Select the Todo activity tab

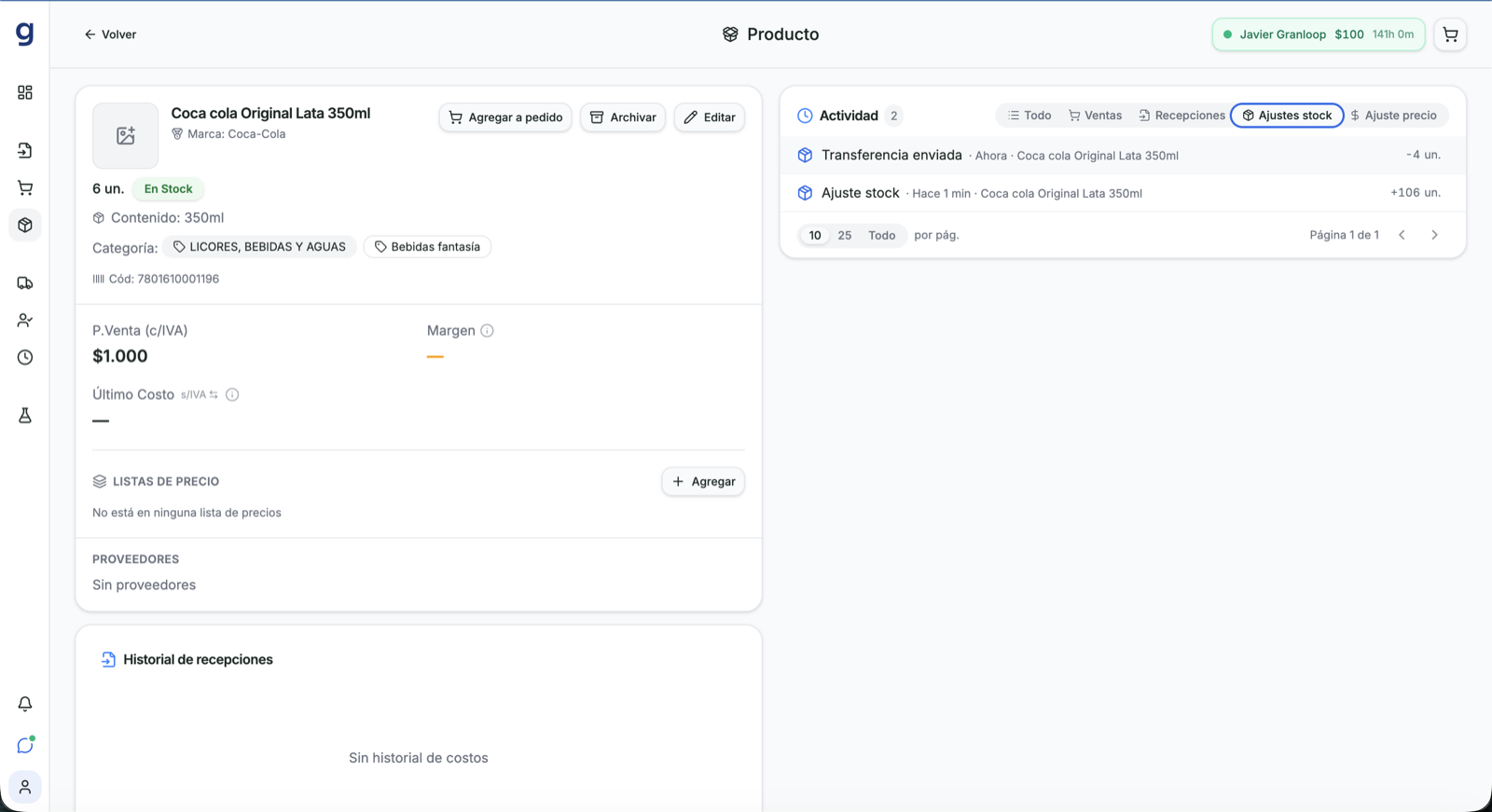[1029, 116]
